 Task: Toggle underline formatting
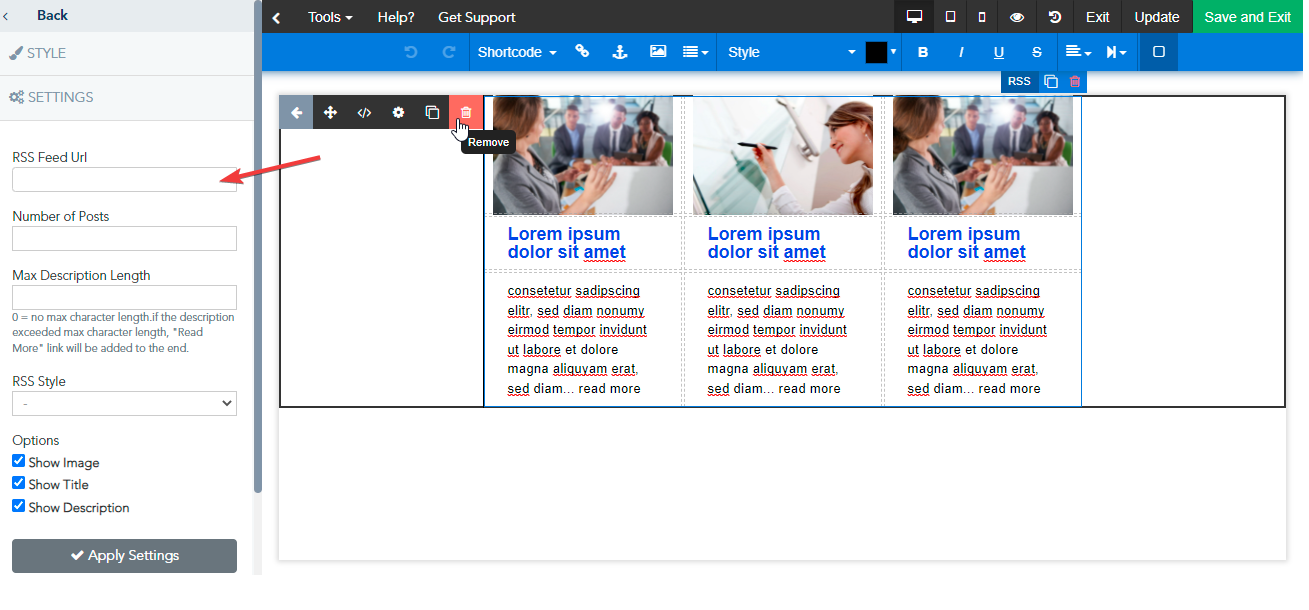[999, 52]
